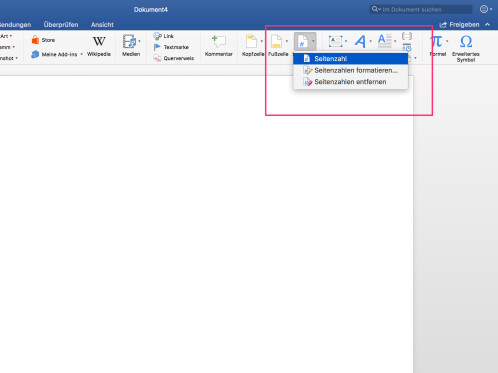Click the date and time icon
Image resolution: width=498 pixels, height=373 pixels.
(x=407, y=47)
